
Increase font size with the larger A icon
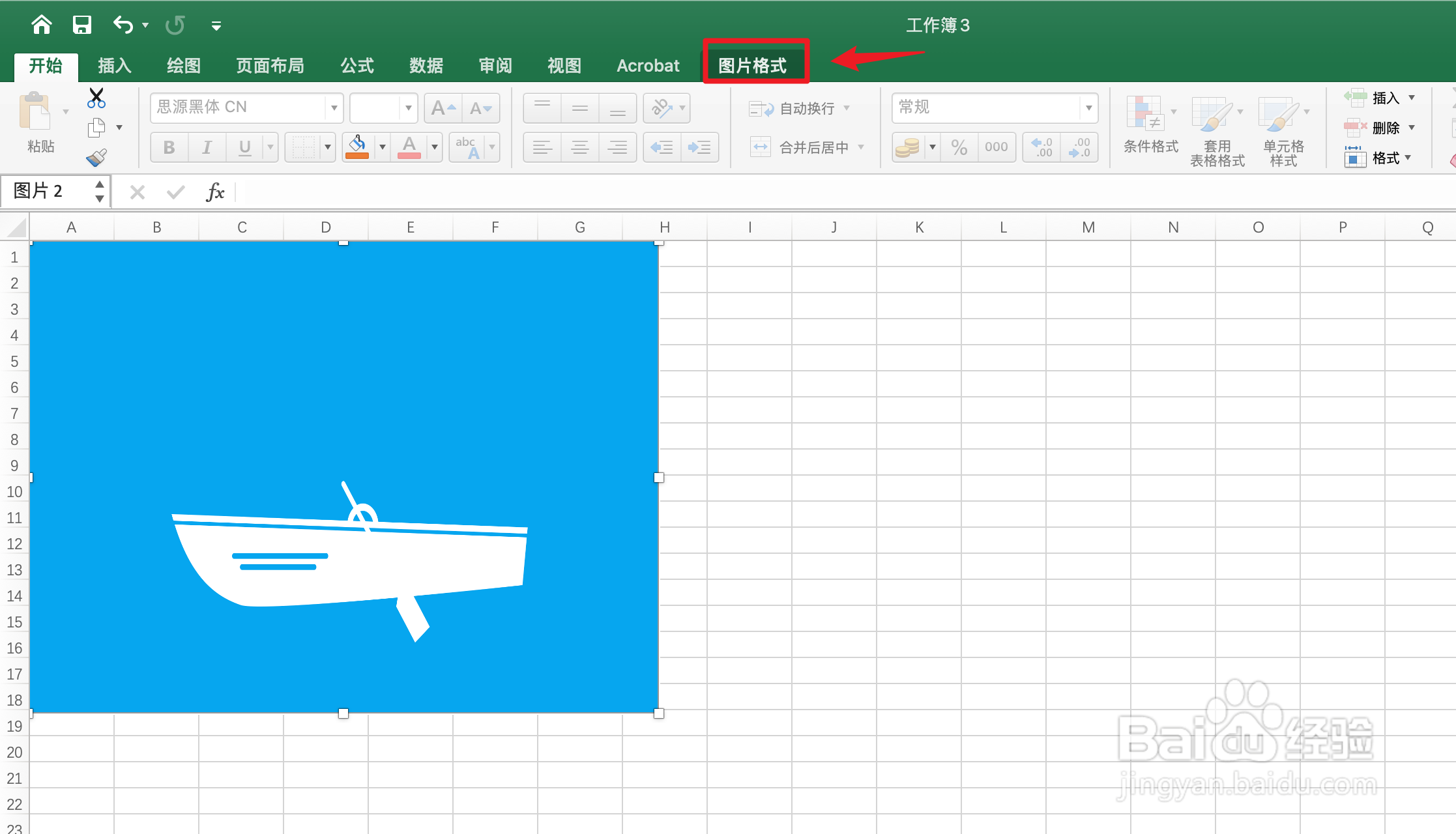tap(443, 108)
